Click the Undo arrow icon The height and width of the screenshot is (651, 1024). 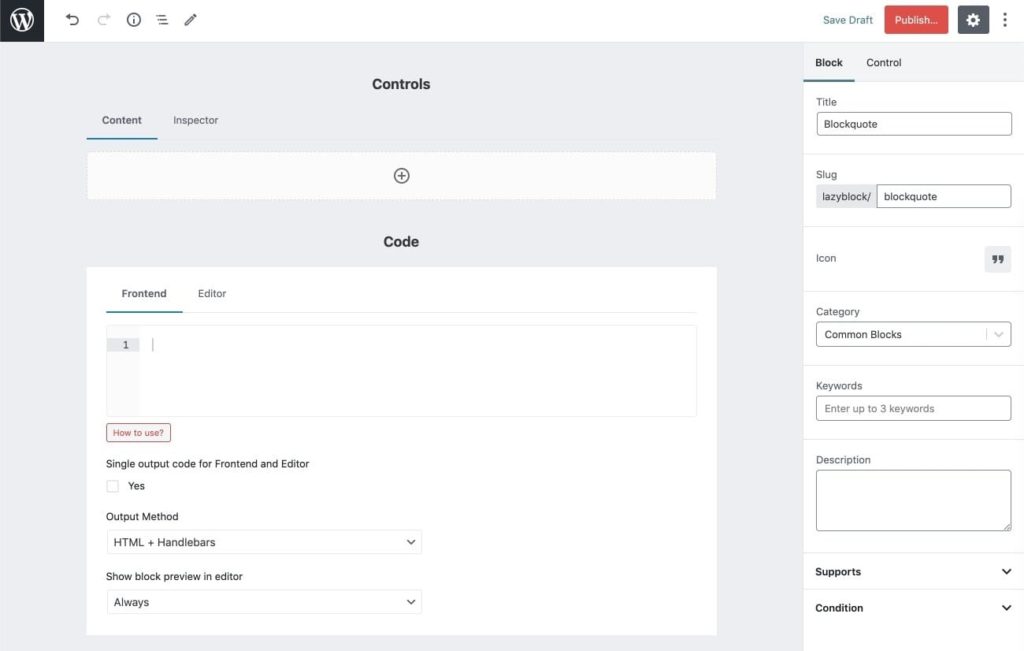coord(73,20)
